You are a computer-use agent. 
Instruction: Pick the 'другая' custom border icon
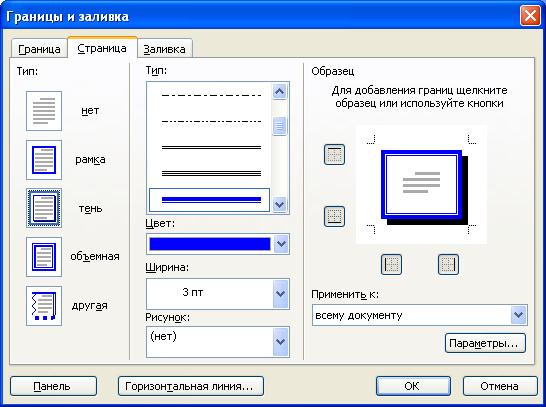(44, 306)
